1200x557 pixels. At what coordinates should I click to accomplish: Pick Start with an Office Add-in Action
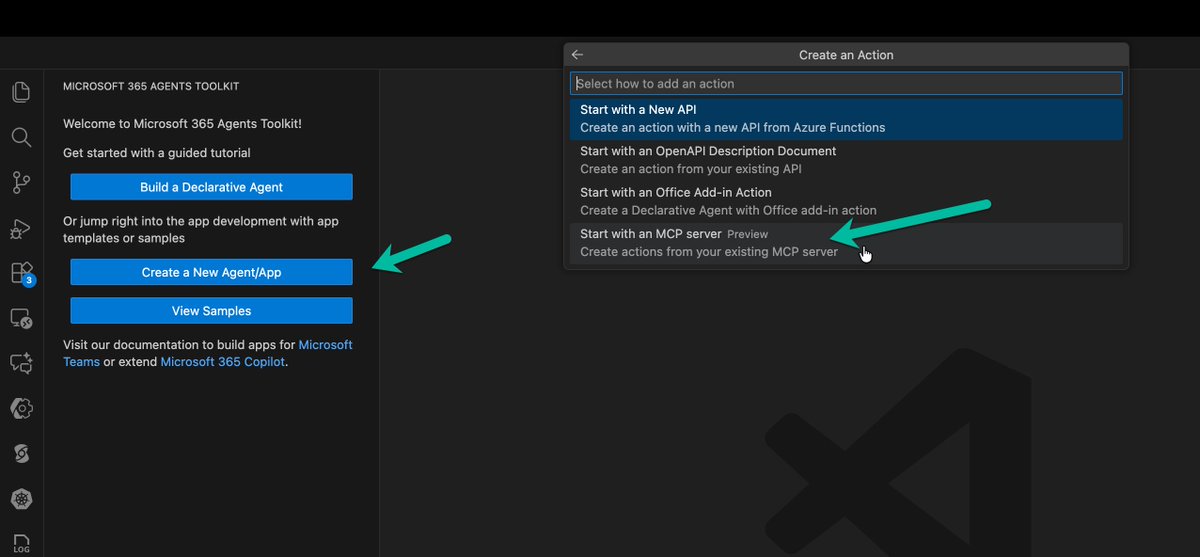pos(846,201)
